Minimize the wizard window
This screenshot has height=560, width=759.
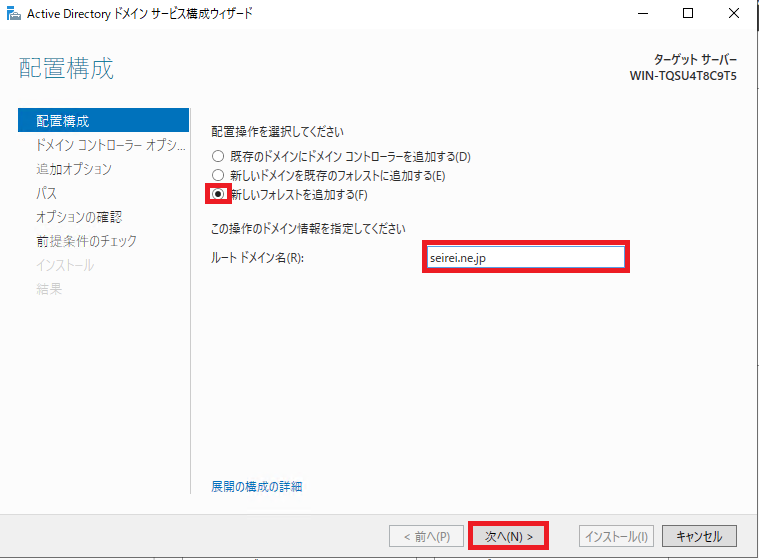pos(643,14)
